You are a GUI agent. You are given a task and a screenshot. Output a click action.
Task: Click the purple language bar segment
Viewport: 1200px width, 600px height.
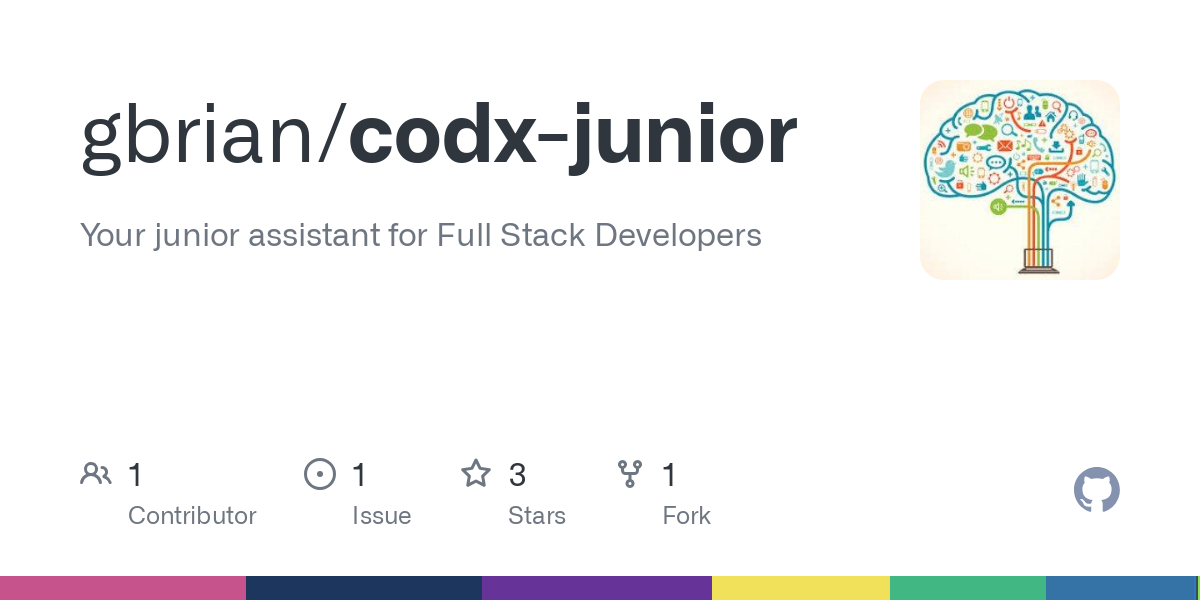(597, 588)
